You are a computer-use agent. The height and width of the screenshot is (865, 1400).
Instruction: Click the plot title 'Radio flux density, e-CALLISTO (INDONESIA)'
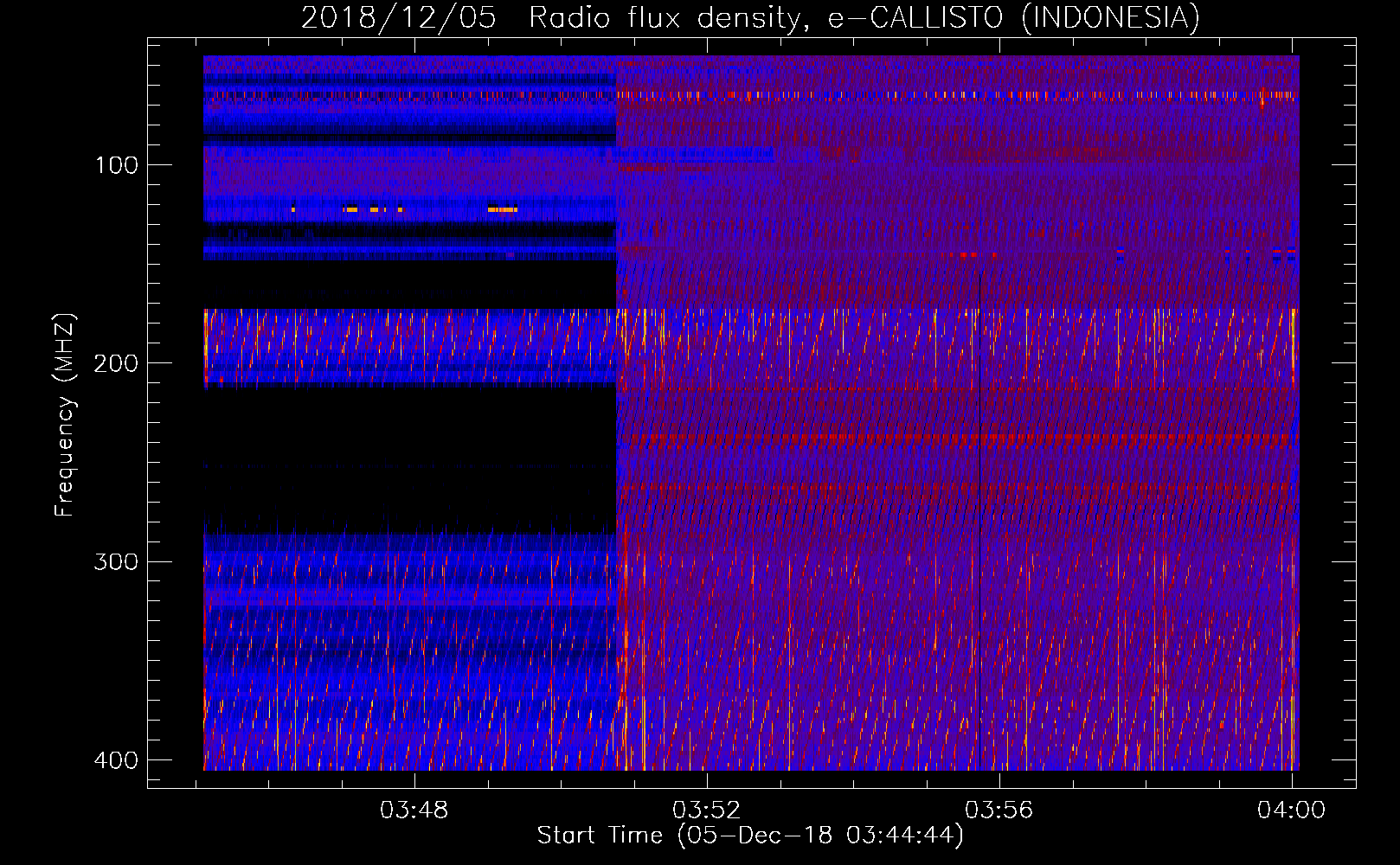[864, 18]
